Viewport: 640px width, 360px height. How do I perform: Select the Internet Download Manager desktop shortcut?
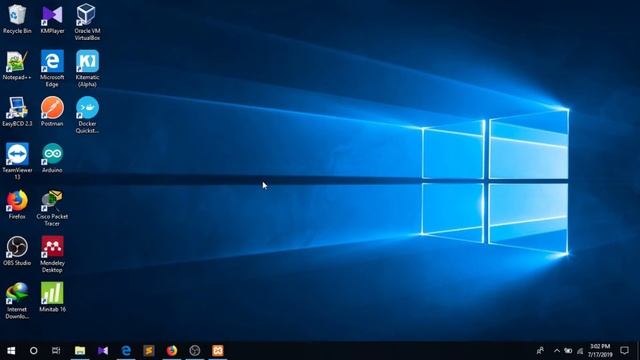(17, 300)
